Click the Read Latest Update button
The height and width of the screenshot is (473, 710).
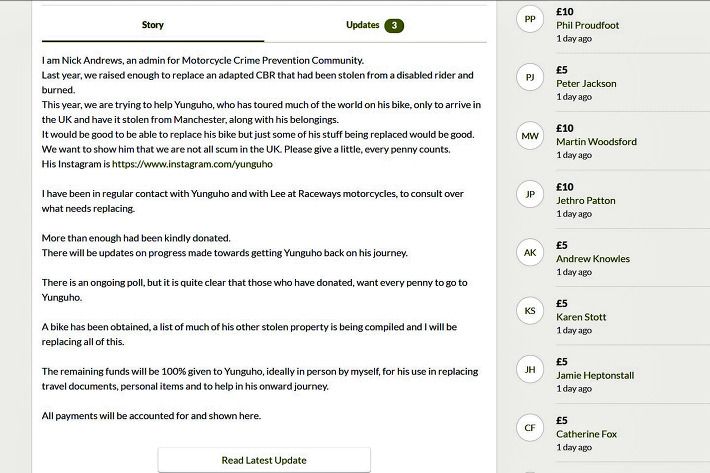click(264, 460)
